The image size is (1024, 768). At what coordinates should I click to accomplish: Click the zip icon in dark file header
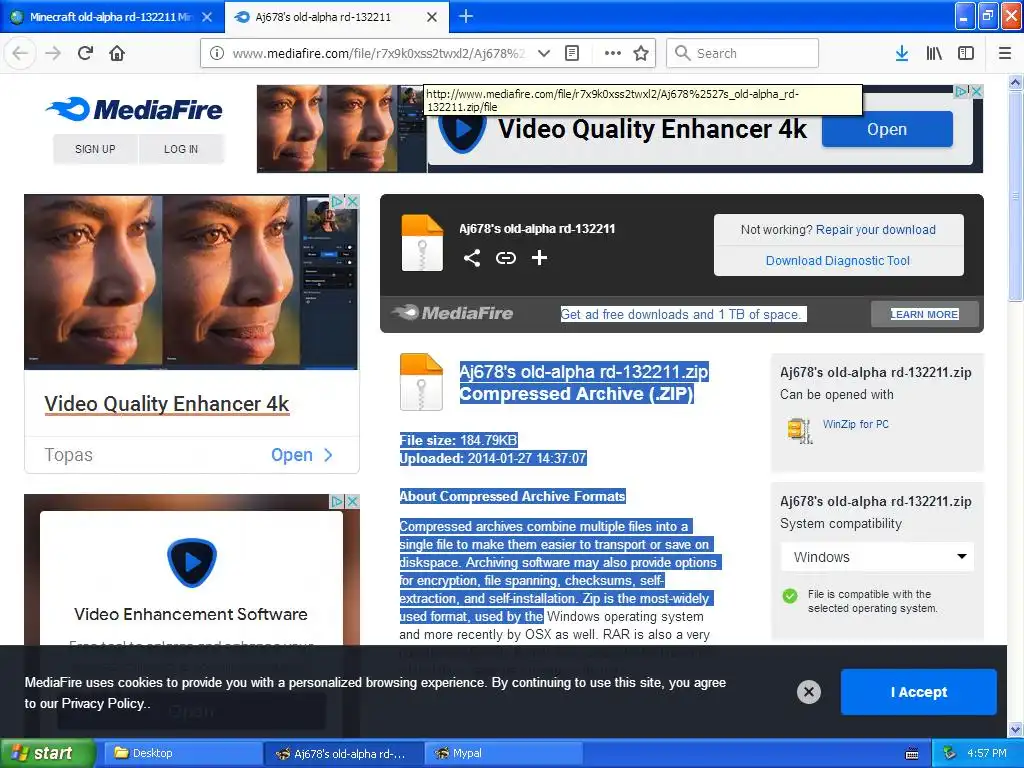[422, 243]
